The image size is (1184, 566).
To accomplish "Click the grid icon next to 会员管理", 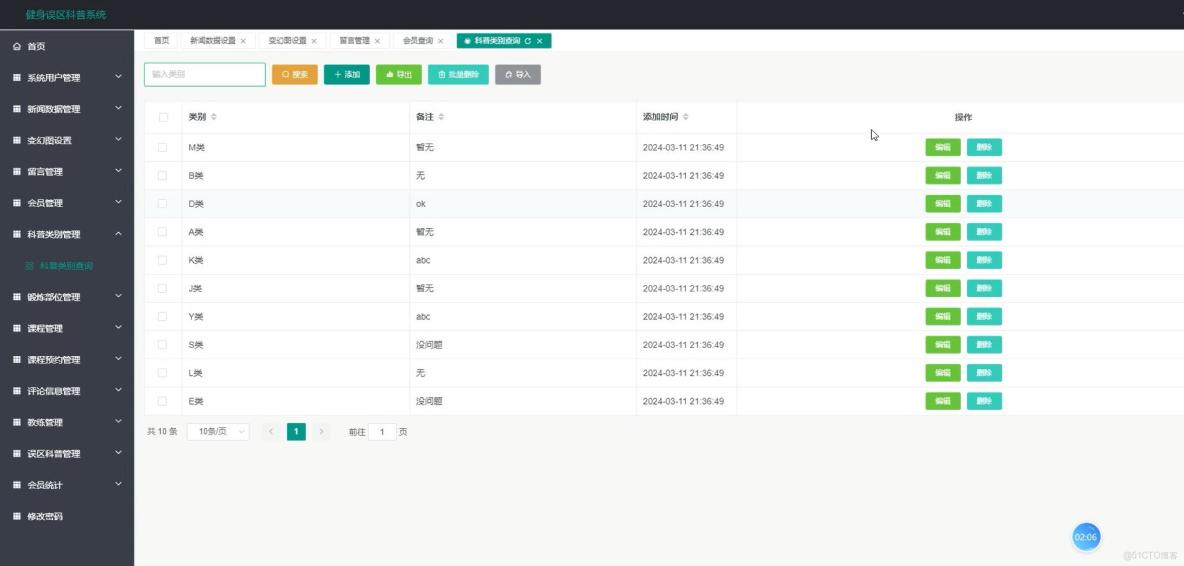I will [x=17, y=203].
